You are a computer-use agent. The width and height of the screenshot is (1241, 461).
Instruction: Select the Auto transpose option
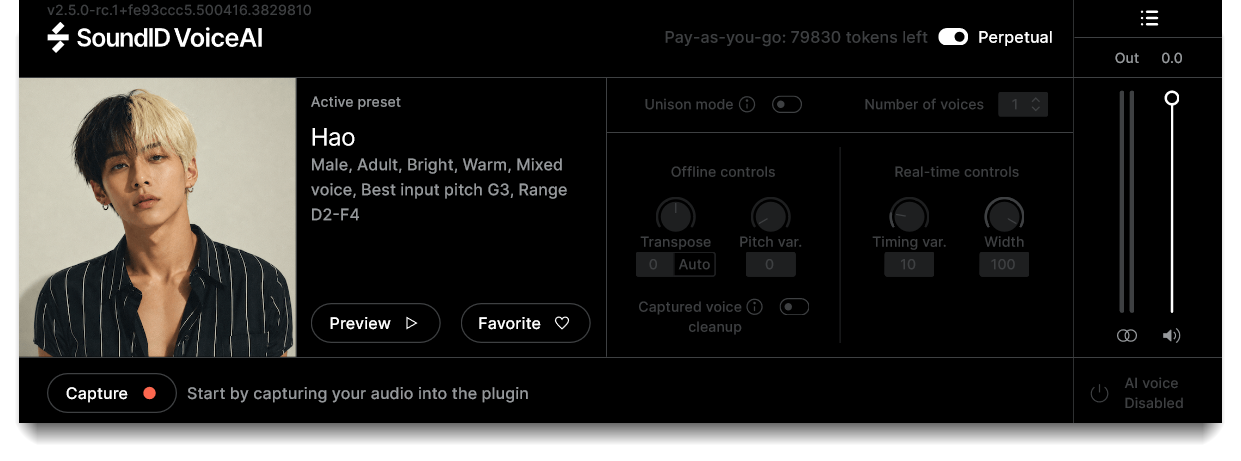(x=694, y=265)
